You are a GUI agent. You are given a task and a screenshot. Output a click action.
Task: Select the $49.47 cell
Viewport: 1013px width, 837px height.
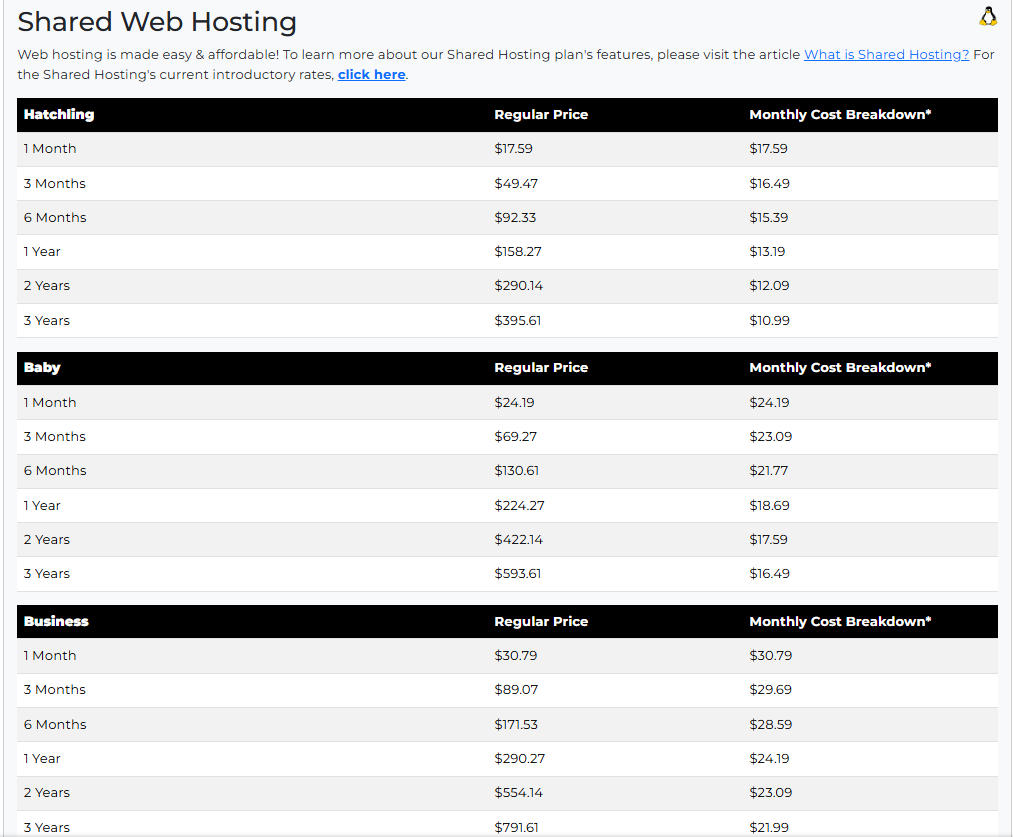click(516, 183)
